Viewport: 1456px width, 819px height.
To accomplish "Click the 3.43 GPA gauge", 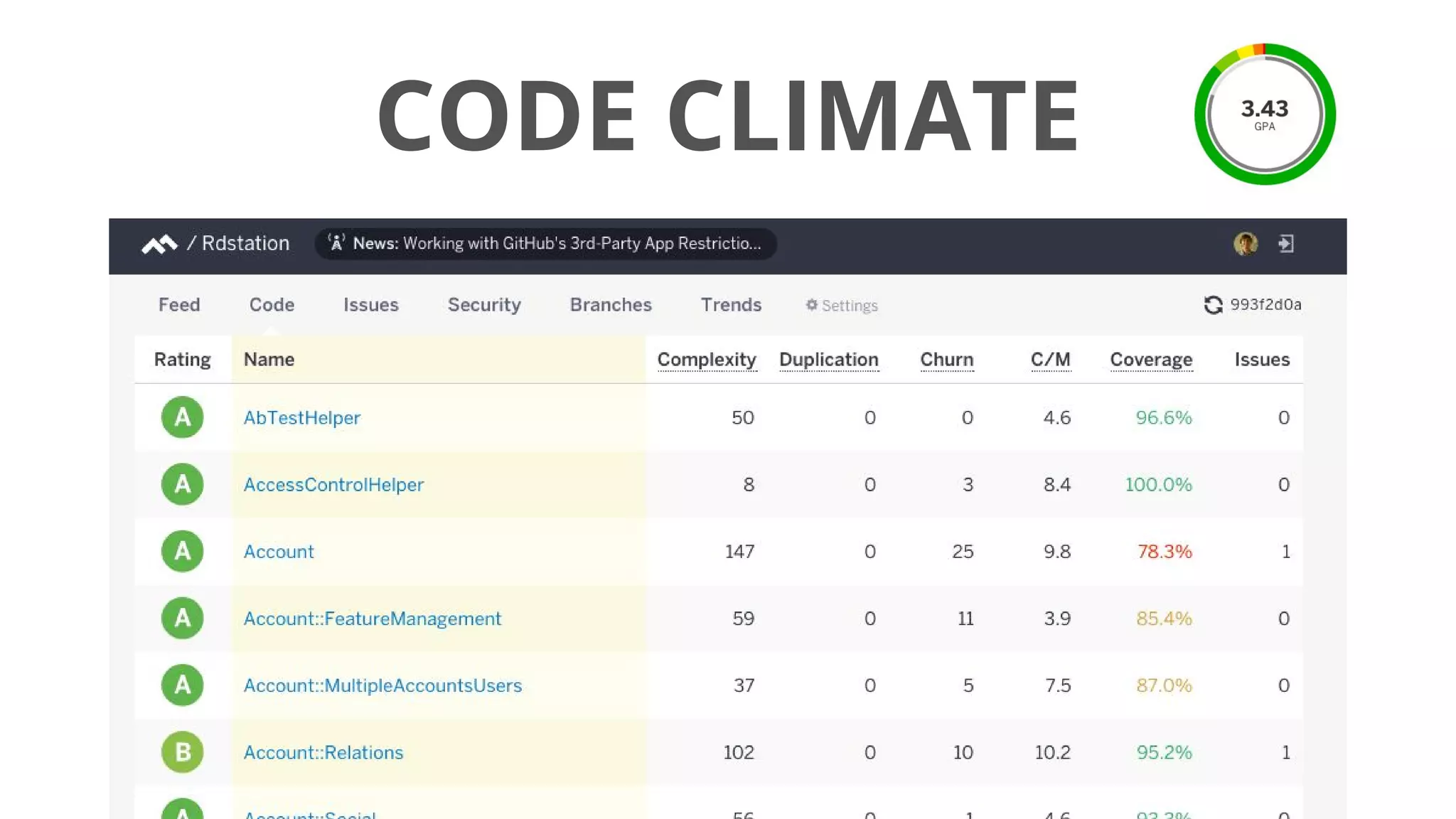I will tap(1265, 114).
